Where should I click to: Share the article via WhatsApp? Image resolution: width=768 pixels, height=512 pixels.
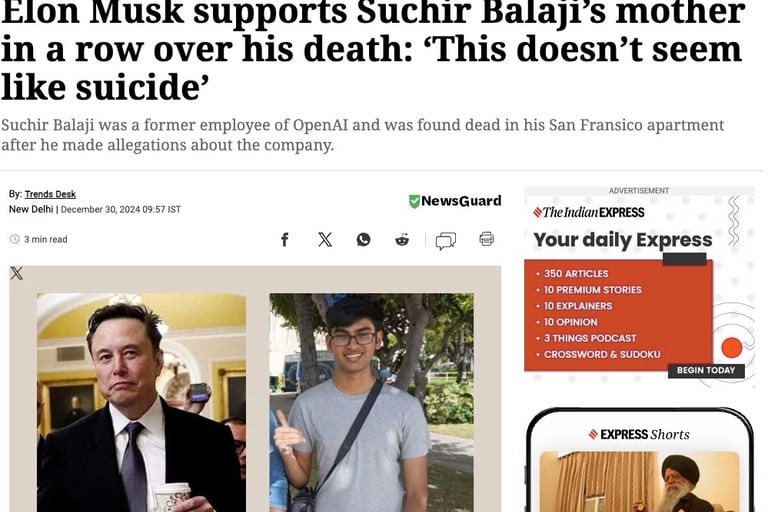pos(363,240)
